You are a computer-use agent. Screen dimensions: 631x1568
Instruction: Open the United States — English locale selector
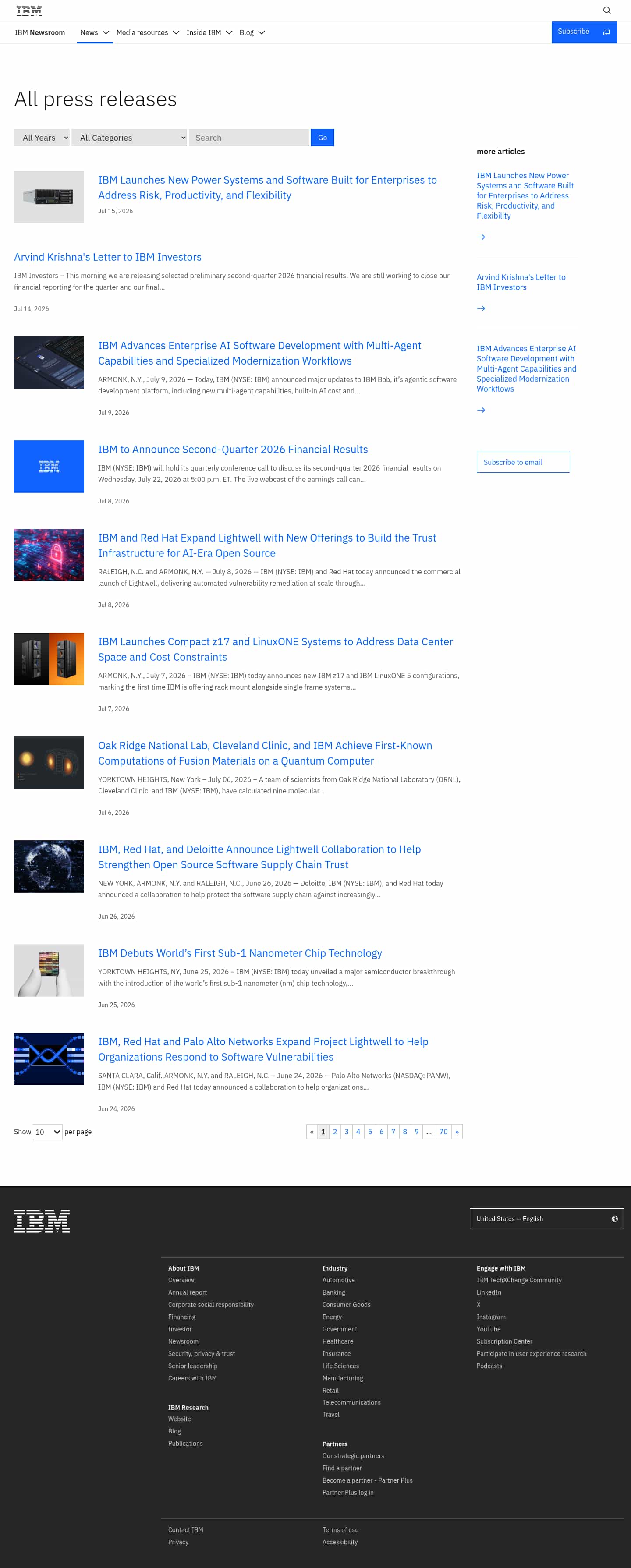pos(546,1219)
